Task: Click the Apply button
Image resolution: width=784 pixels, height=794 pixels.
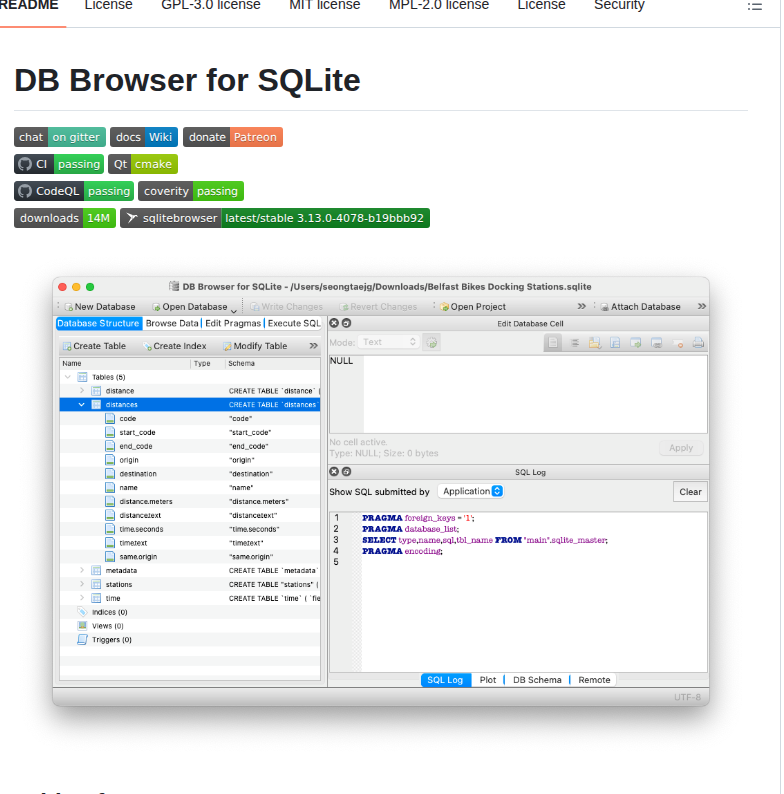Action: pyautogui.click(x=681, y=448)
